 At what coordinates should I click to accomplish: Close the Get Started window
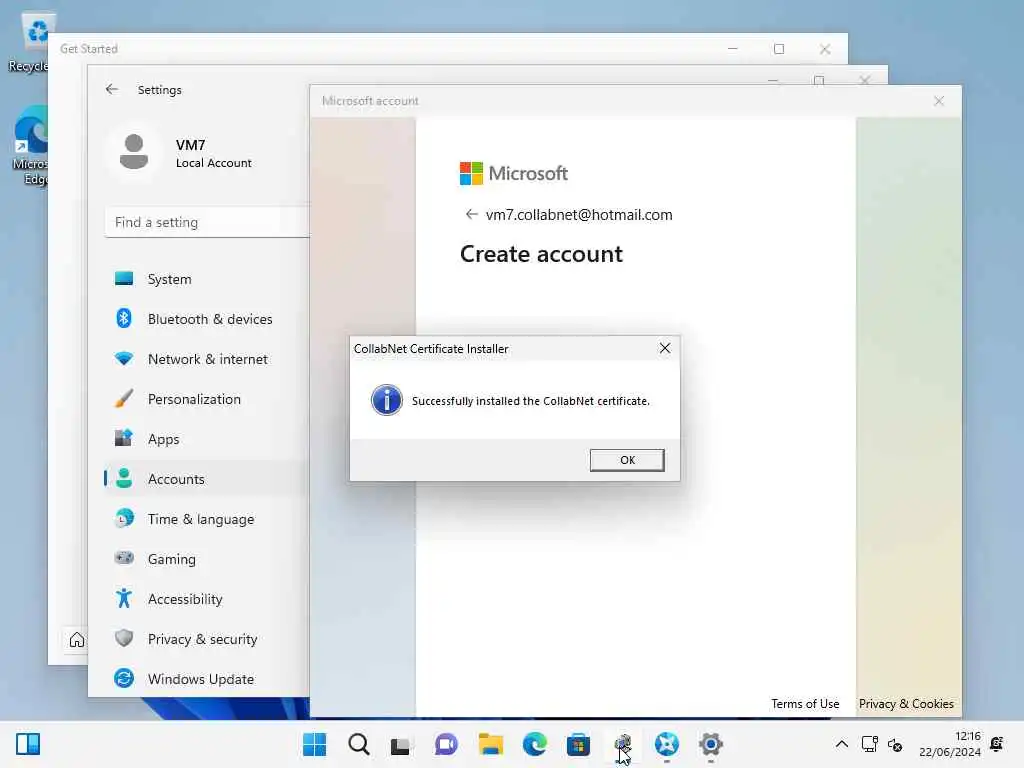(x=825, y=49)
